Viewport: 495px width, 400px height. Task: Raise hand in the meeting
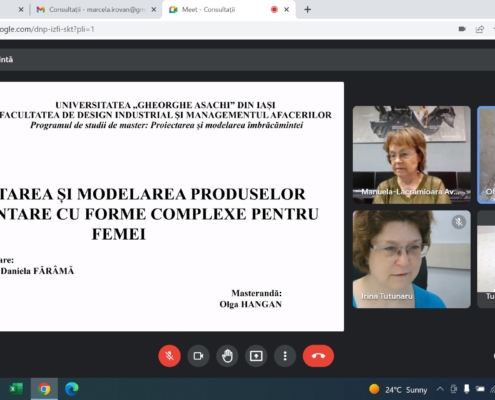click(227, 356)
